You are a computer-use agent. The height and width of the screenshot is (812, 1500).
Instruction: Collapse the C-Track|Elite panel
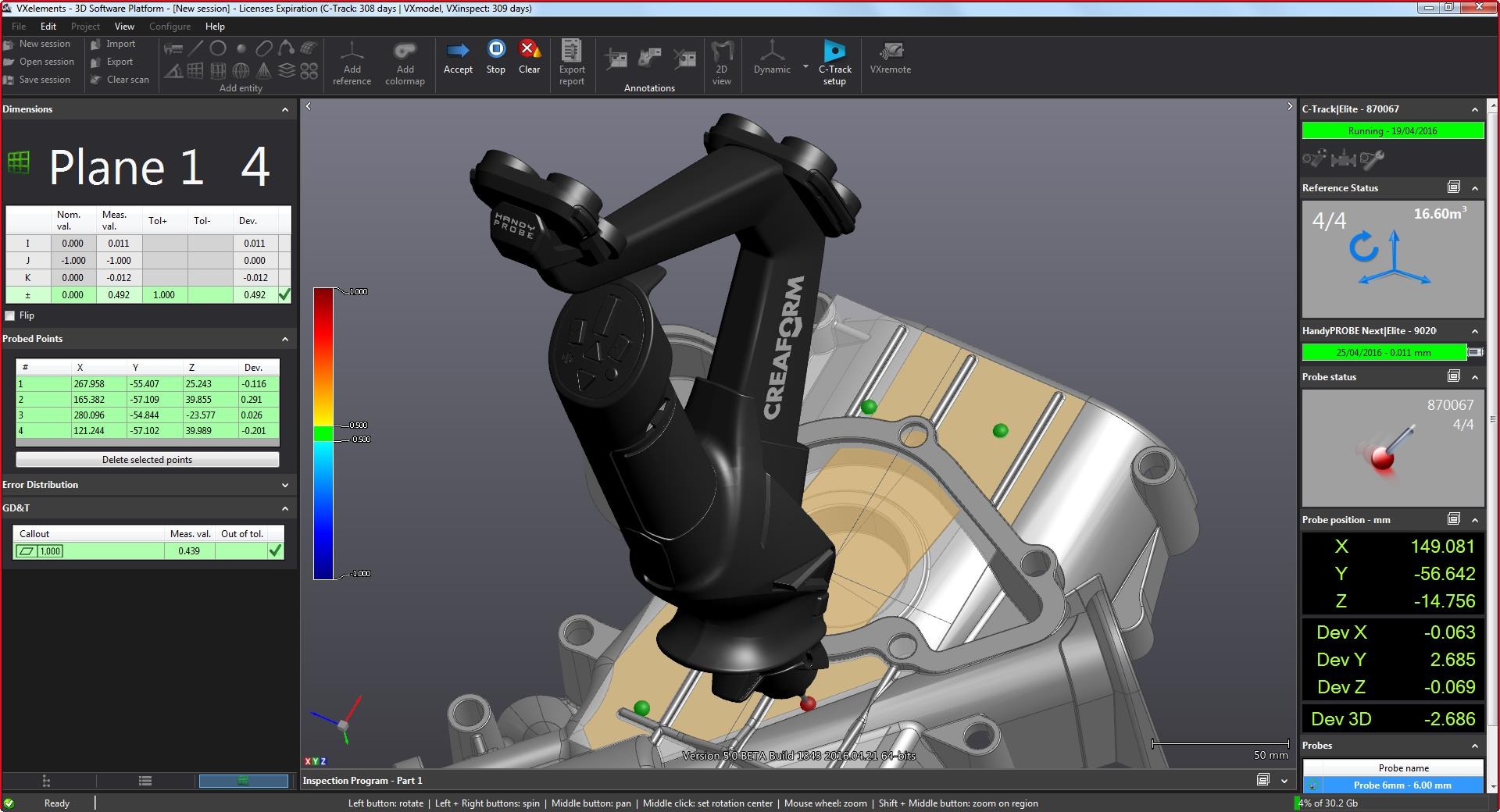tap(1475, 109)
